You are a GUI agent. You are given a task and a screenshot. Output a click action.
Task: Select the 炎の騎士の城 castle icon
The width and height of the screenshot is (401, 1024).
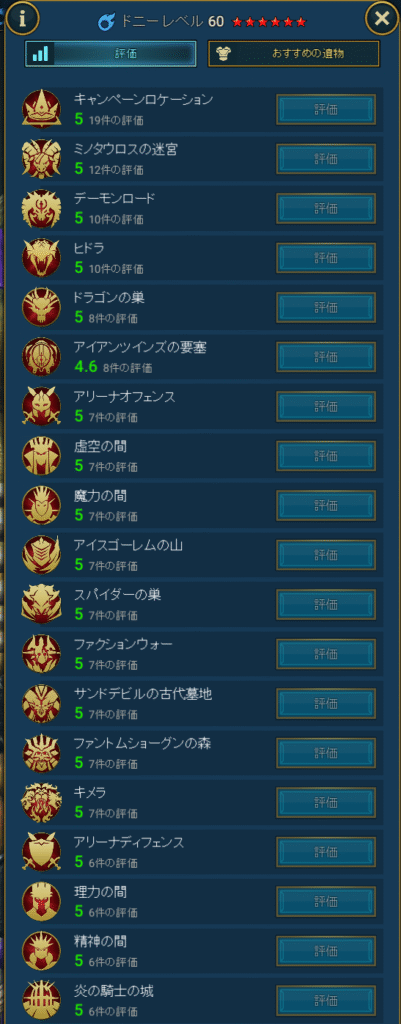tap(42, 1000)
